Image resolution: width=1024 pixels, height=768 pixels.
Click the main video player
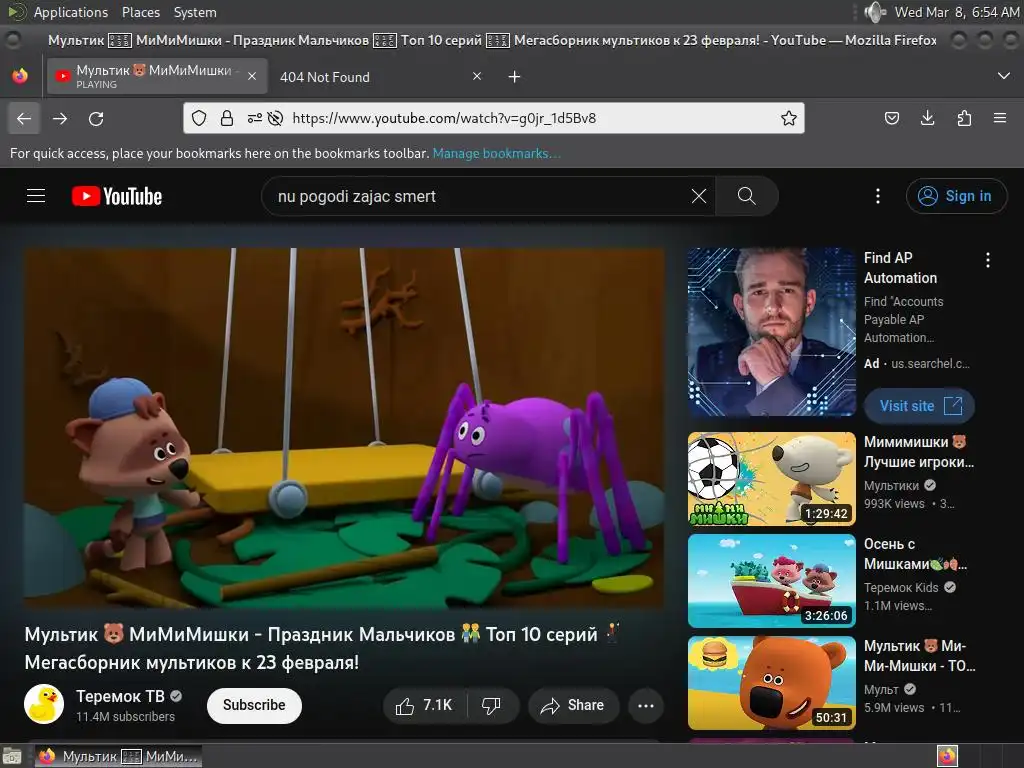pos(344,428)
